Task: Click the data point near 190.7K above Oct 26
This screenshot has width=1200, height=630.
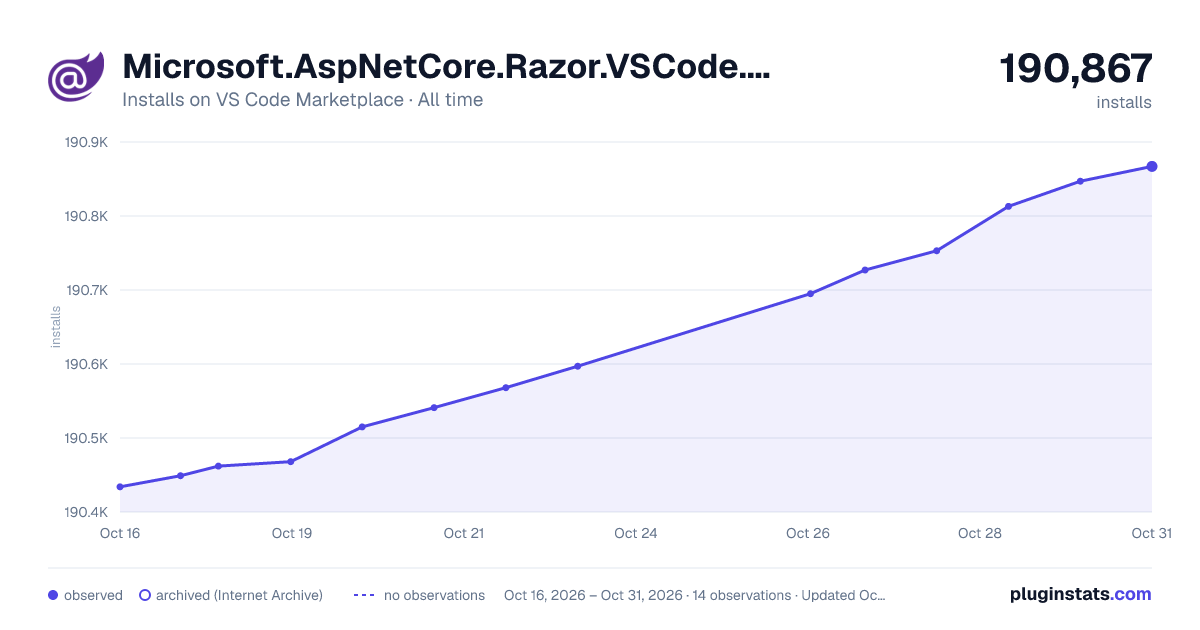Action: (810, 294)
